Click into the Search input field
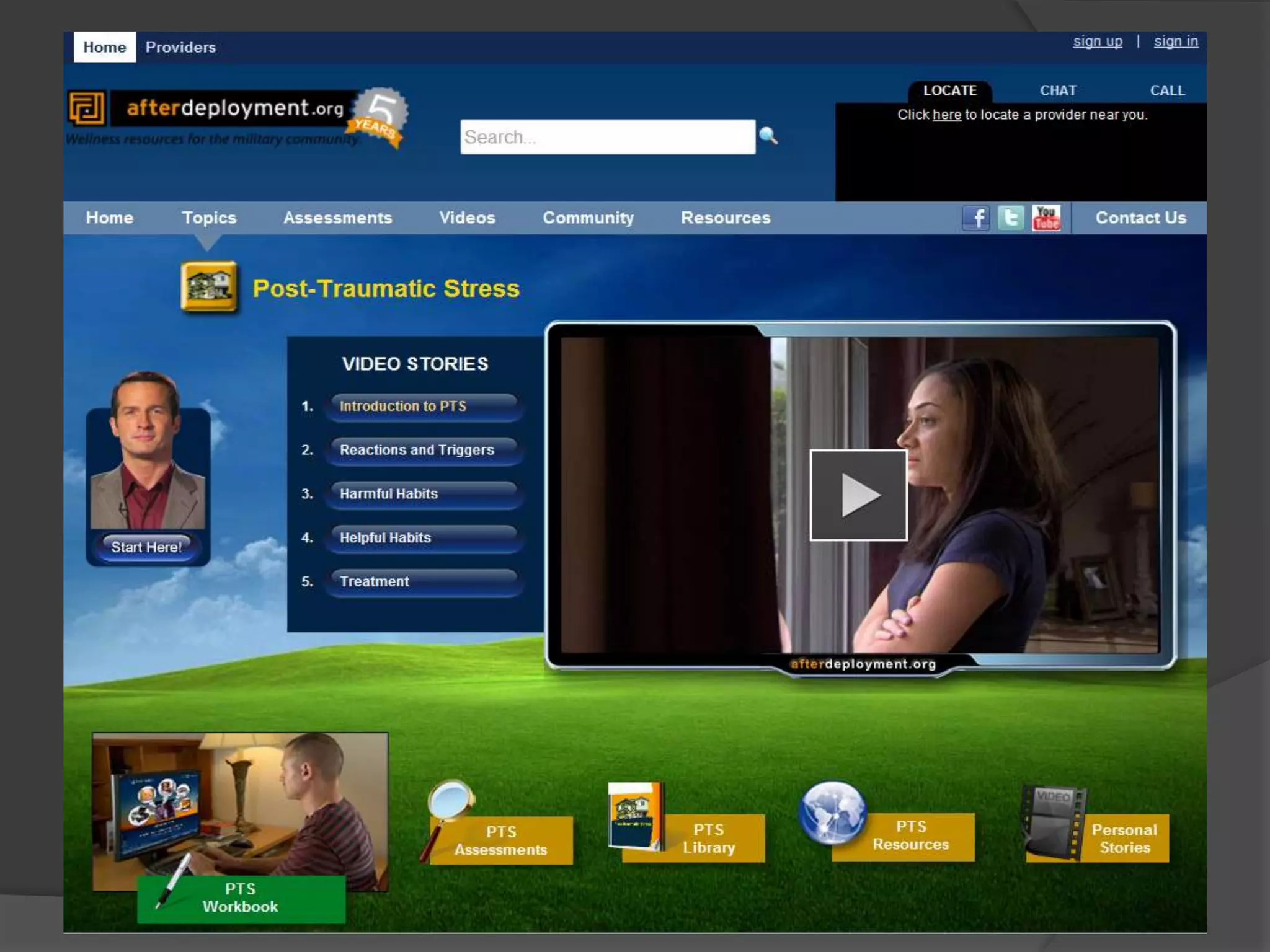The width and height of the screenshot is (1270, 952). click(x=607, y=137)
